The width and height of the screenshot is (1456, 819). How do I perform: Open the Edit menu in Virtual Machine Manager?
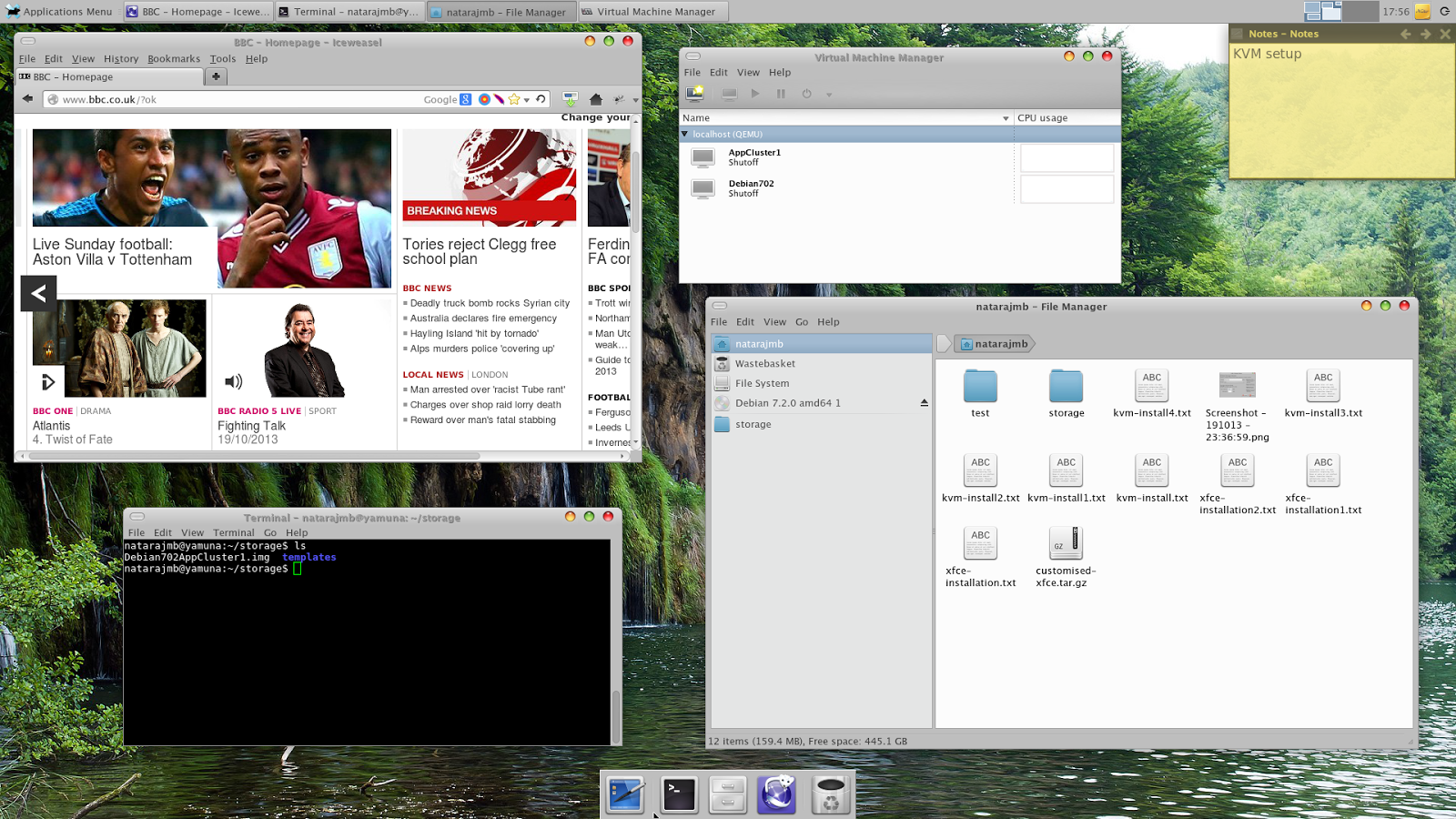[x=719, y=73]
